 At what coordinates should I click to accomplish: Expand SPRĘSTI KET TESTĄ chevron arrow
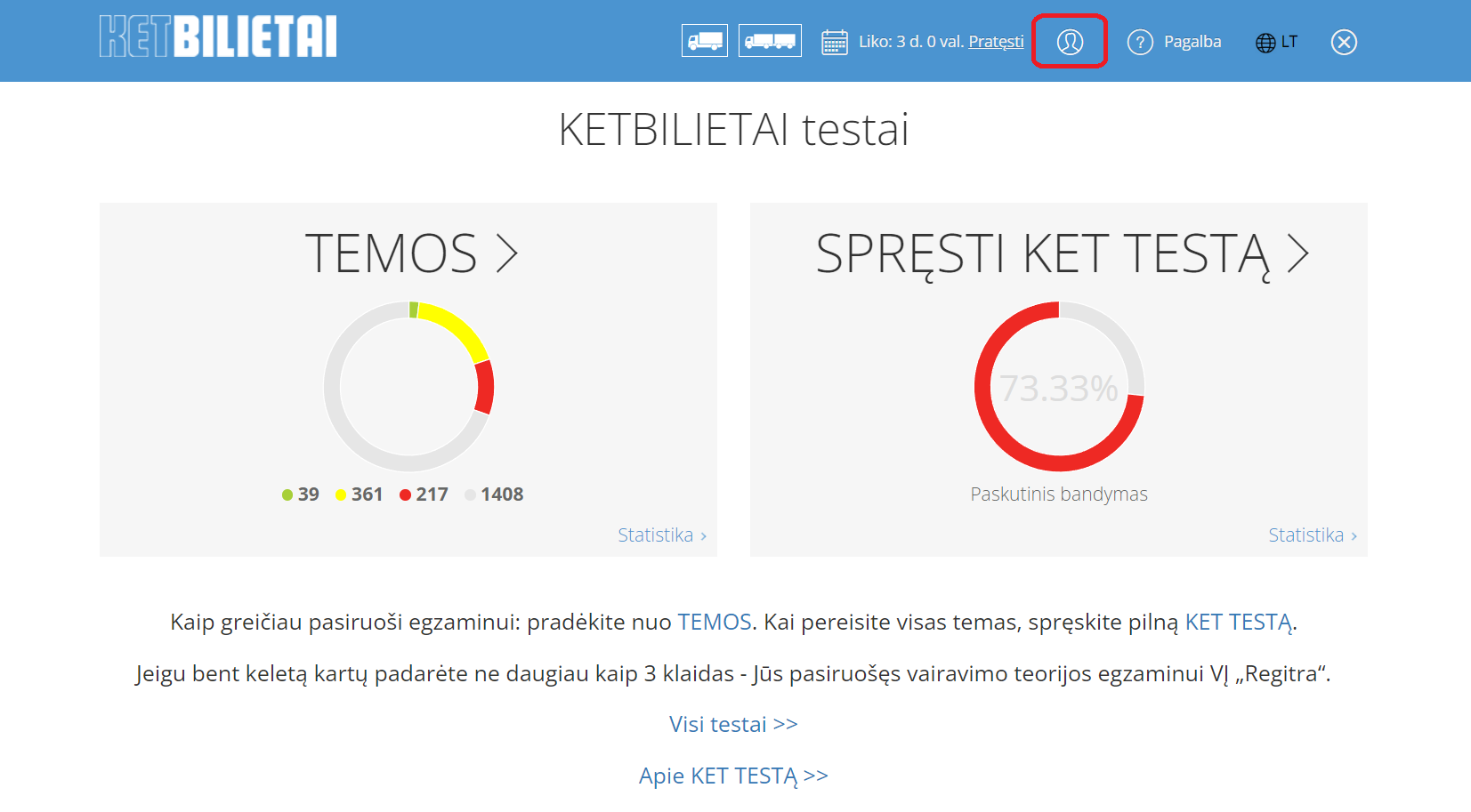coord(1298,253)
